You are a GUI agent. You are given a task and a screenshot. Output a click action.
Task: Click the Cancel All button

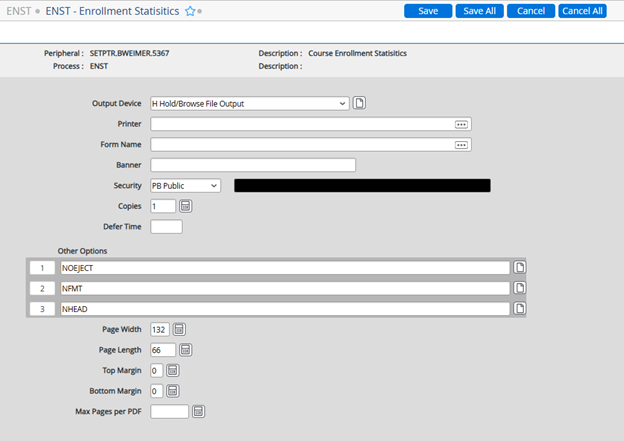tap(582, 11)
